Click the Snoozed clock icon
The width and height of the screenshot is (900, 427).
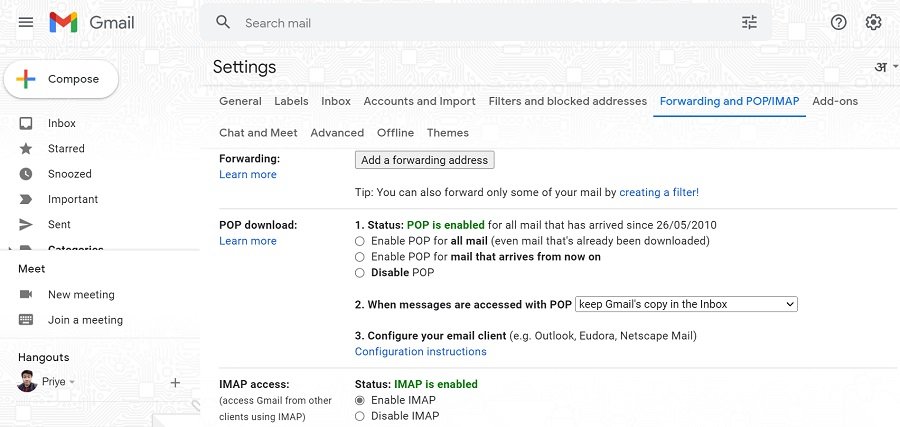tap(26, 174)
